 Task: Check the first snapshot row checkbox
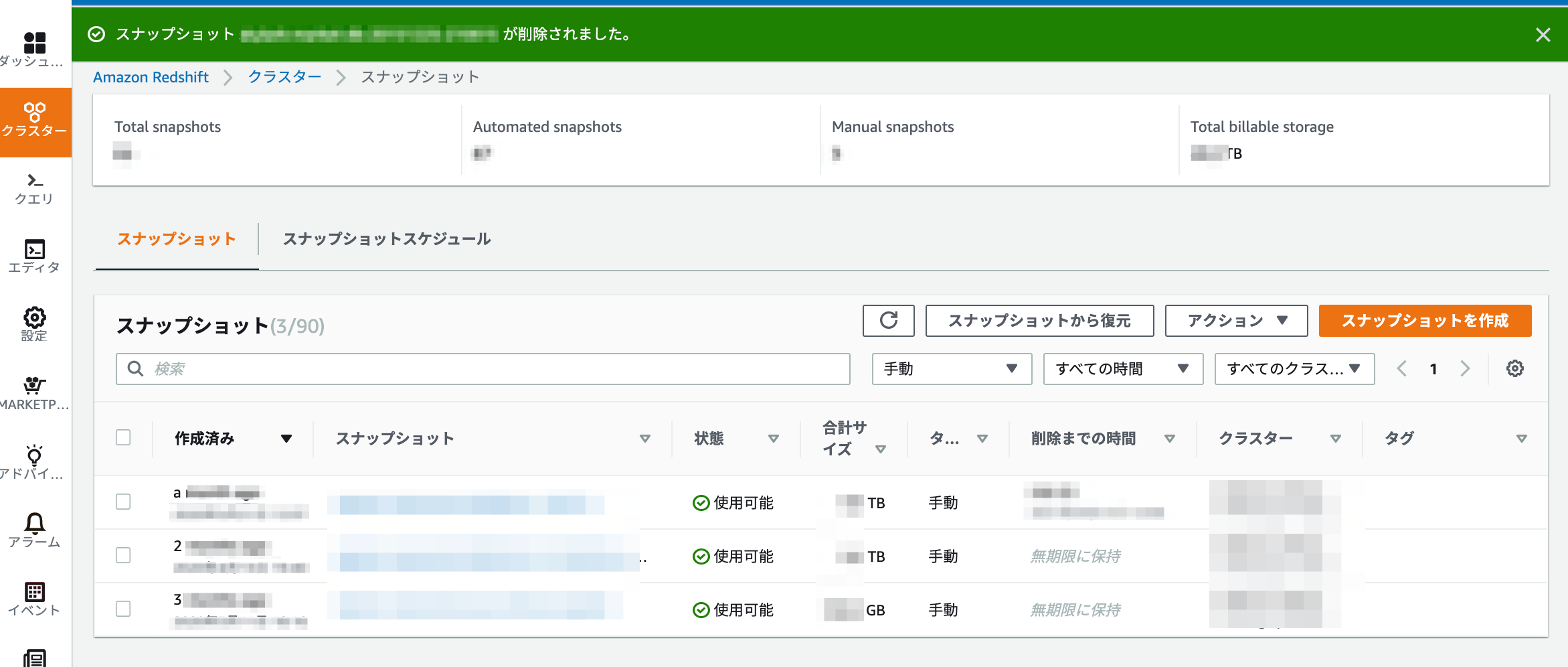coord(123,502)
